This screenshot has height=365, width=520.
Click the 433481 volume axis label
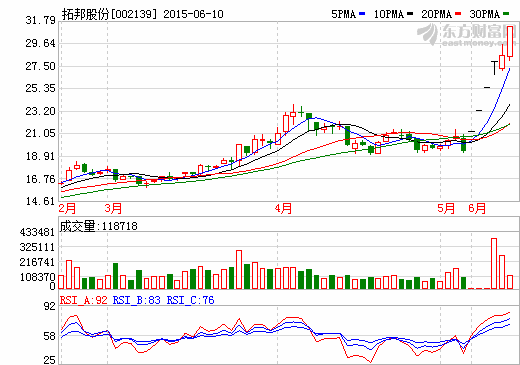coord(37,232)
